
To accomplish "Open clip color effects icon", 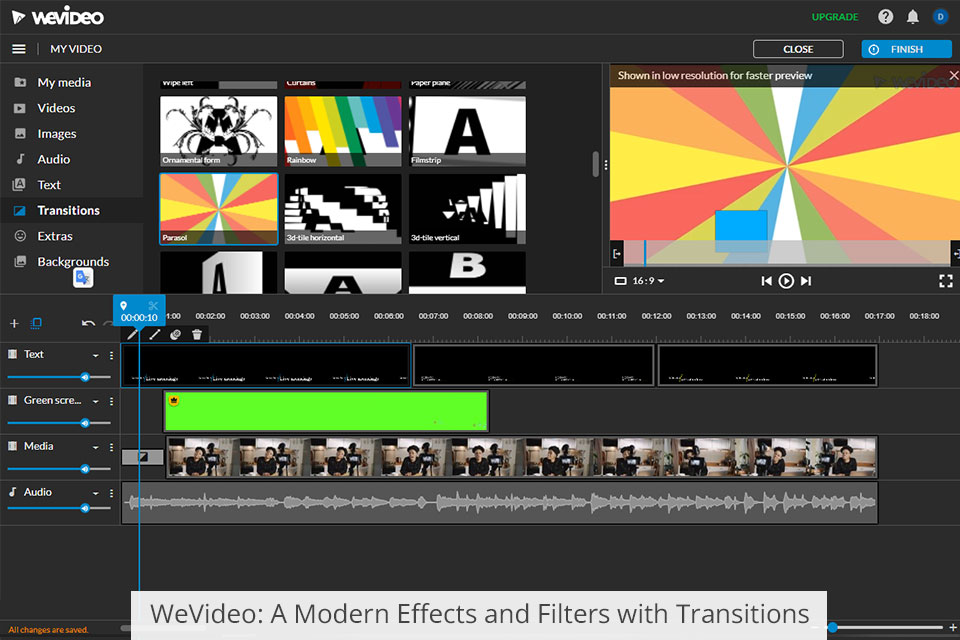I will pos(175,334).
